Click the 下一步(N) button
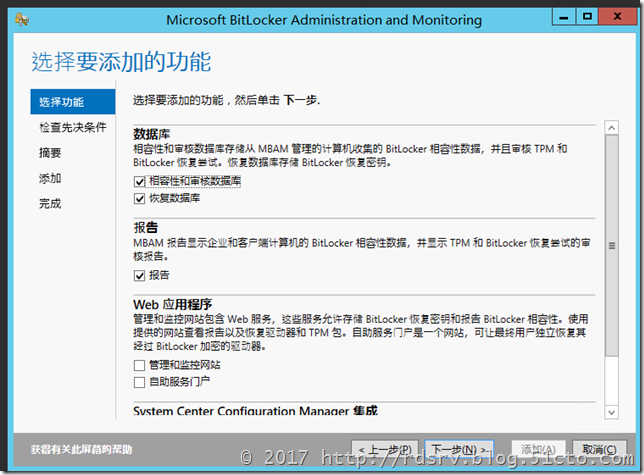This screenshot has height=475, width=644. (x=459, y=450)
